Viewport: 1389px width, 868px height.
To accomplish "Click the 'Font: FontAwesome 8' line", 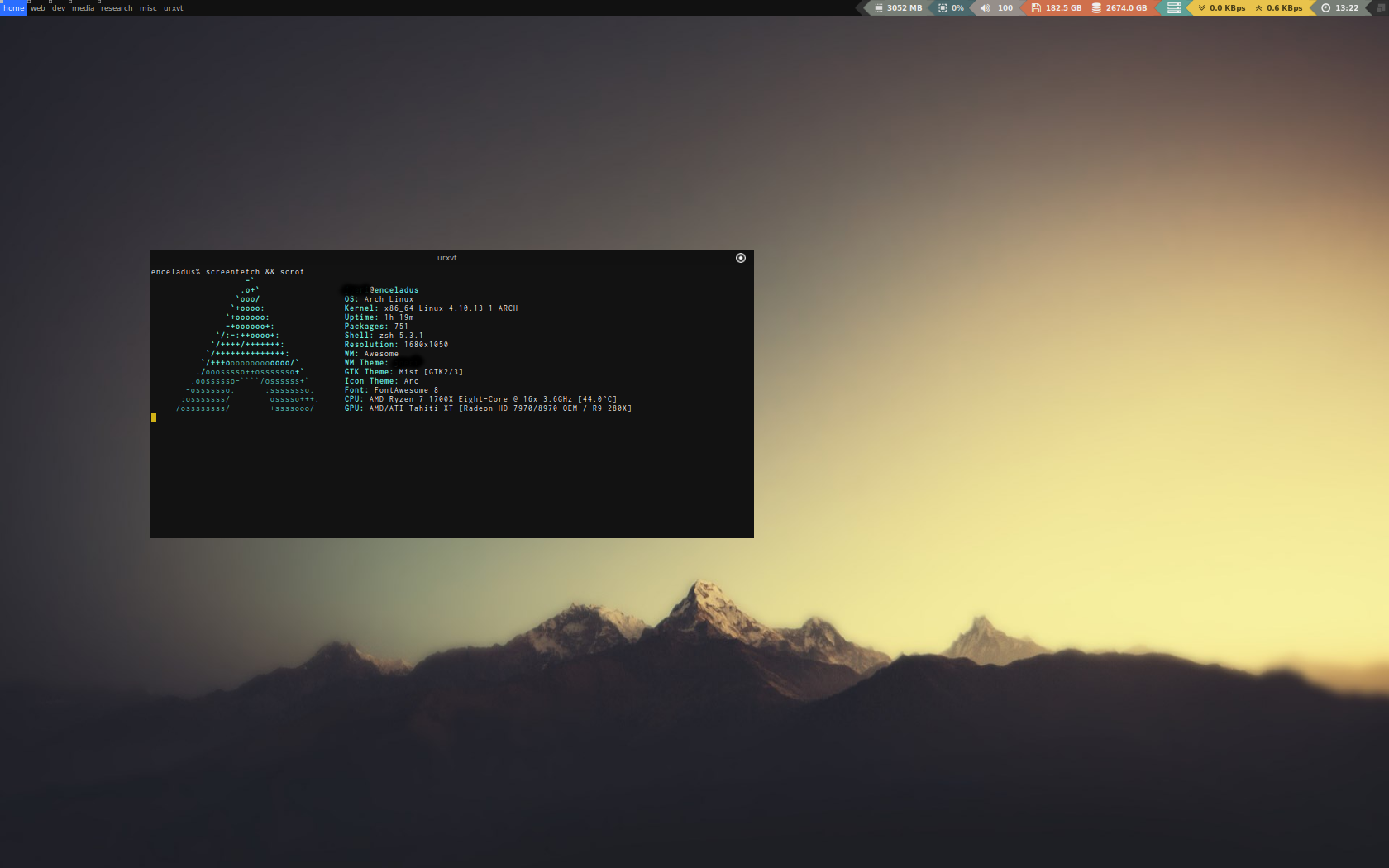I will point(391,390).
